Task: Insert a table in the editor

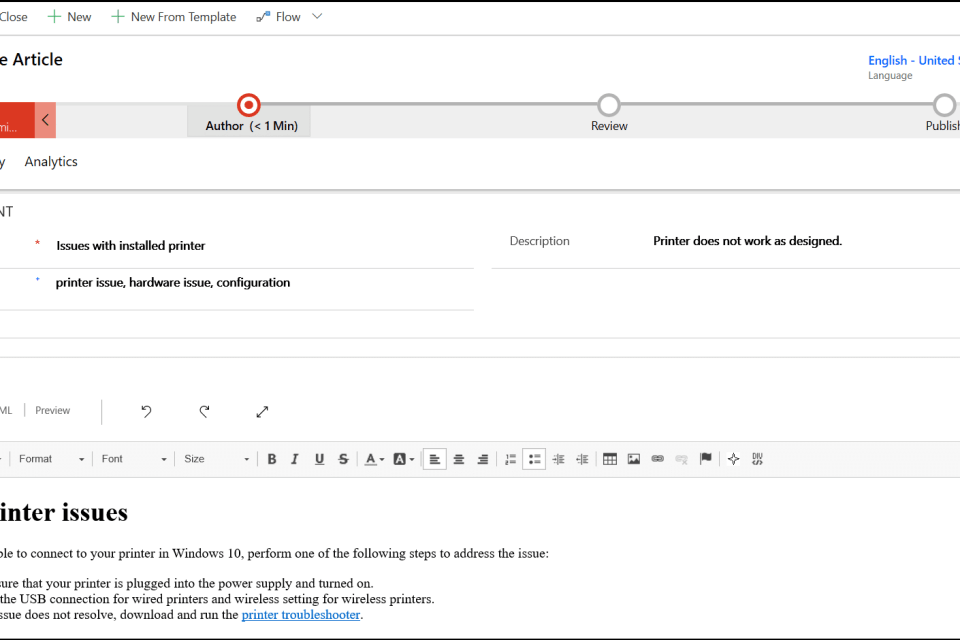Action: [610, 458]
